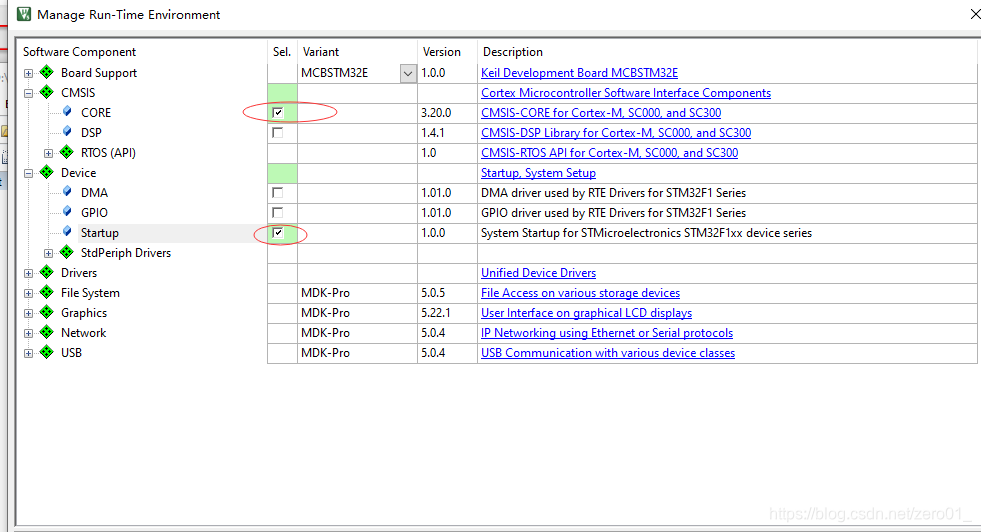Viewport: 981px width, 532px height.
Task: Click the Device green diamond icon
Action: click(x=47, y=173)
